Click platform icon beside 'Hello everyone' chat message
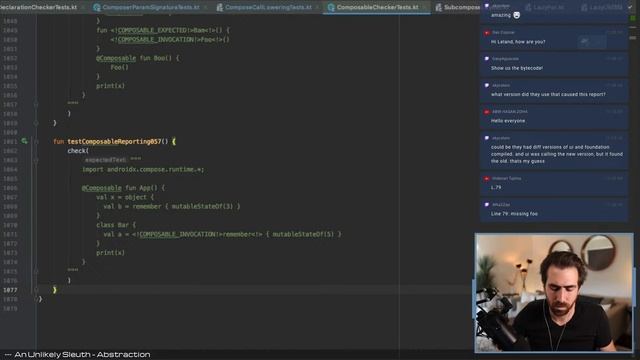The image size is (640, 360). pos(487,111)
